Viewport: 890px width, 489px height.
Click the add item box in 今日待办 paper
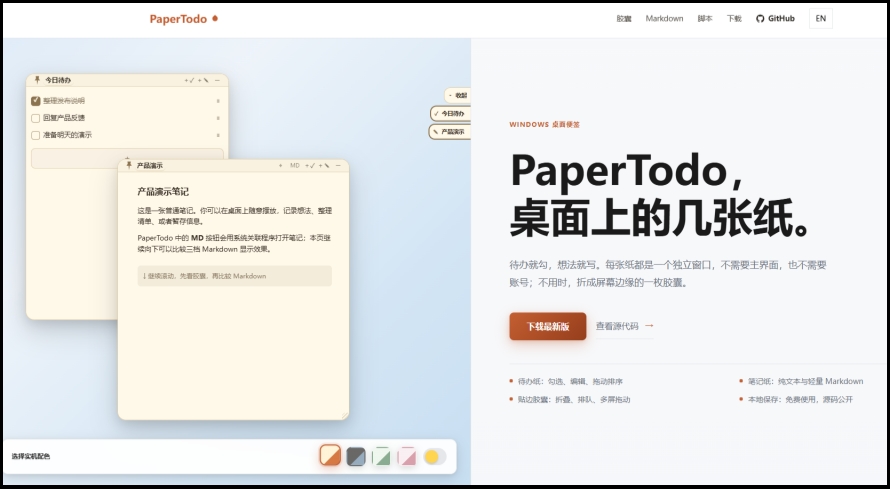point(128,158)
